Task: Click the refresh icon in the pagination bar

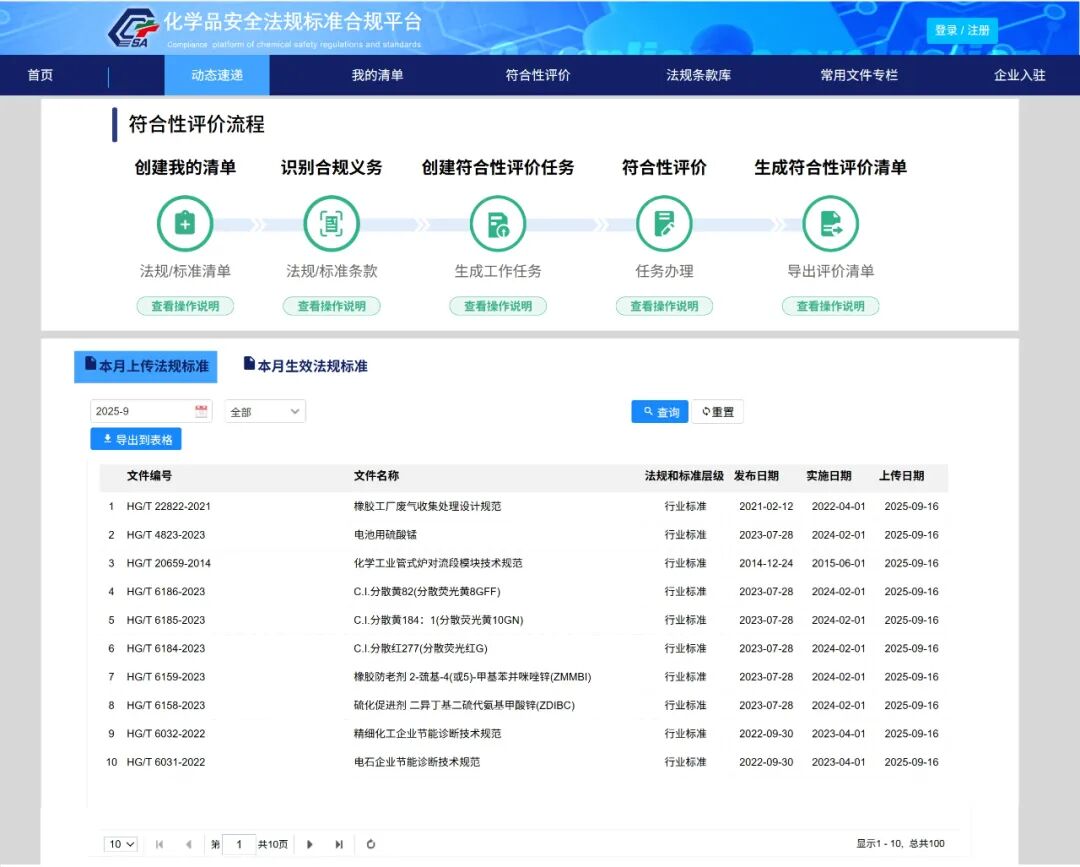Action: 370,844
